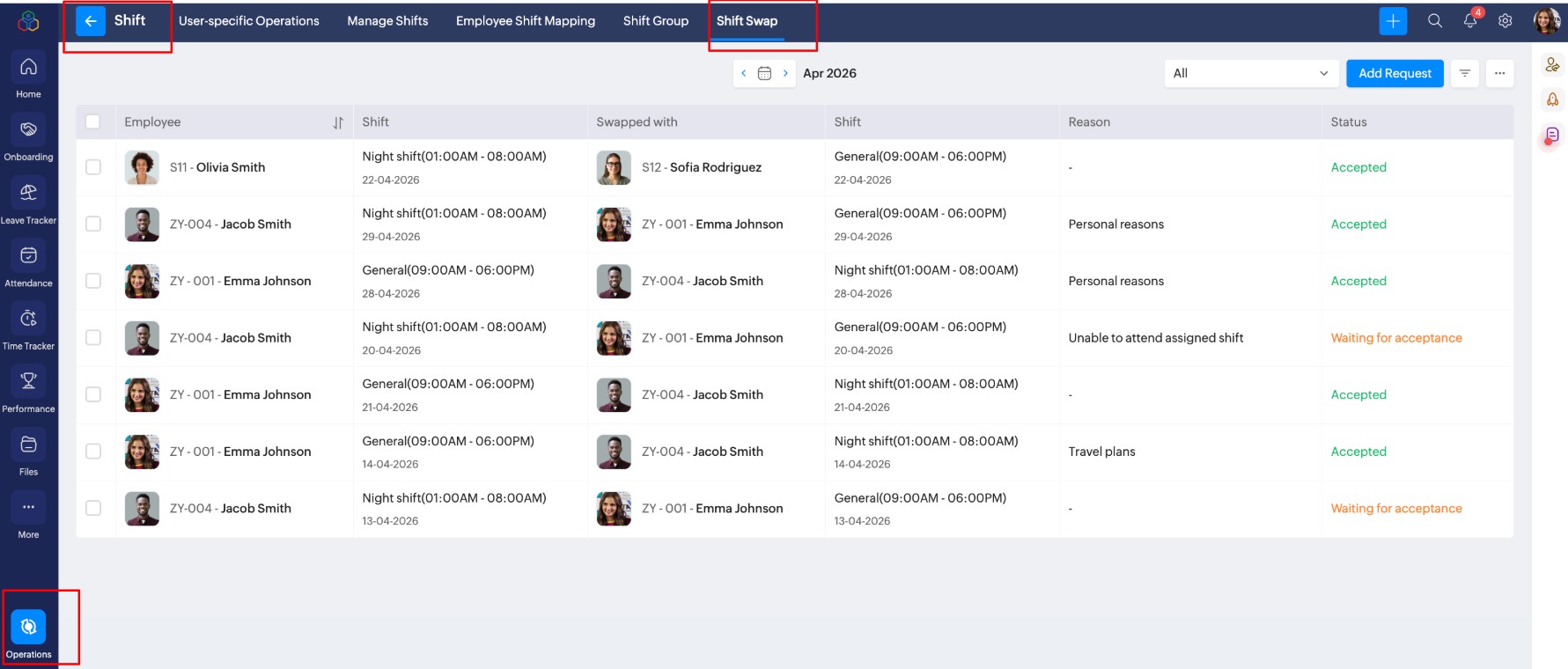Open the three-dot more options menu
The image size is (1568, 669).
point(1499,74)
